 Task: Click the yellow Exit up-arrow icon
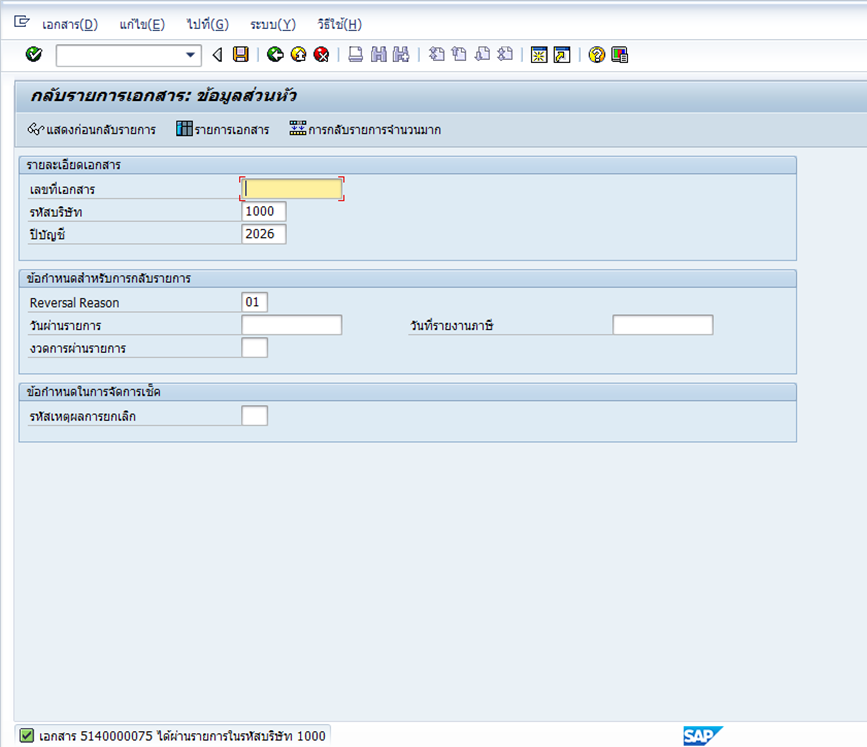[299, 54]
